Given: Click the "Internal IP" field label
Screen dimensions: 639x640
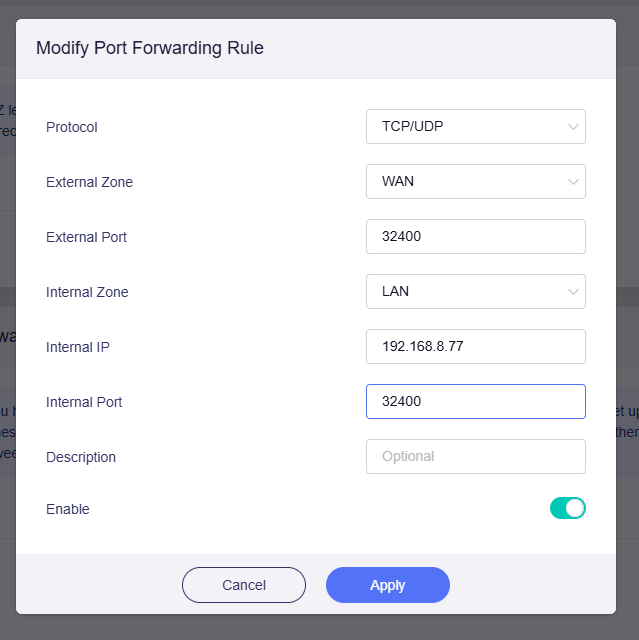Looking at the screenshot, I should point(78,347).
